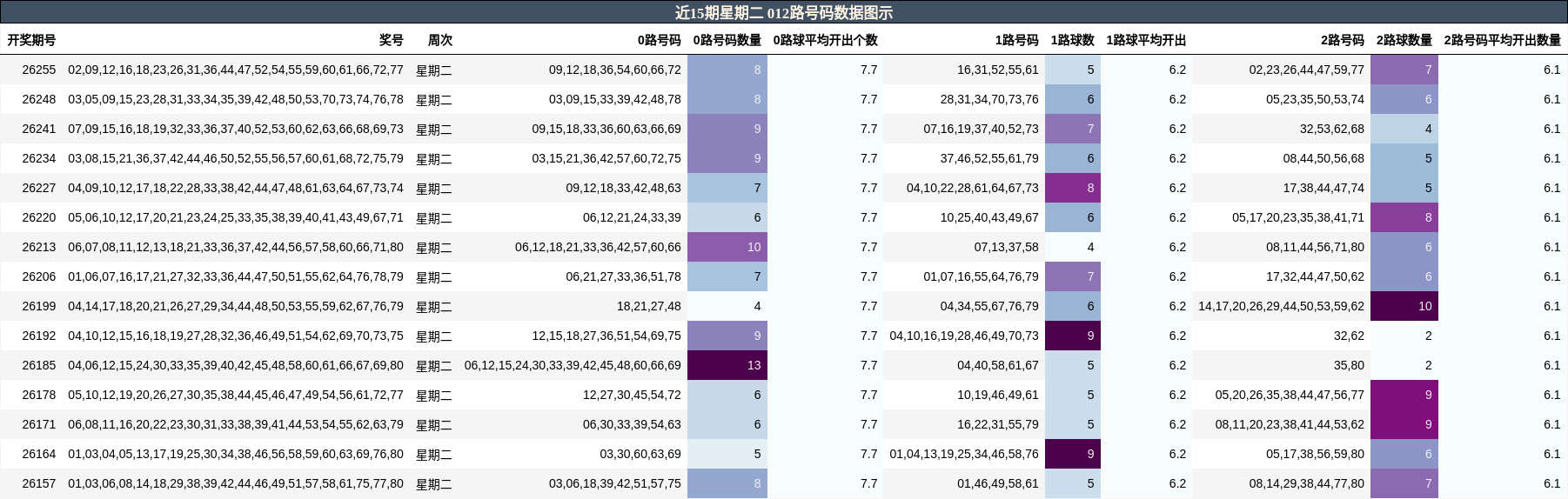Select the 奖号 column header
The height and width of the screenshot is (499, 1568).
pyautogui.click(x=392, y=40)
